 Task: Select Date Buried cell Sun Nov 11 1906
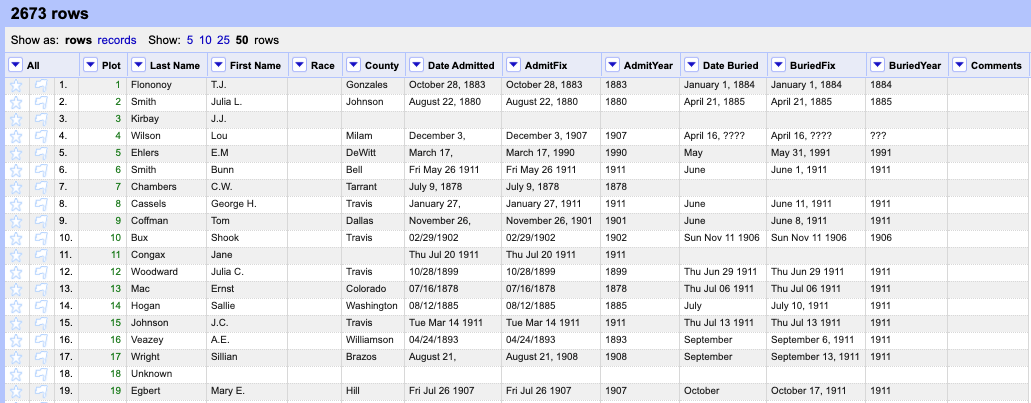click(724, 238)
